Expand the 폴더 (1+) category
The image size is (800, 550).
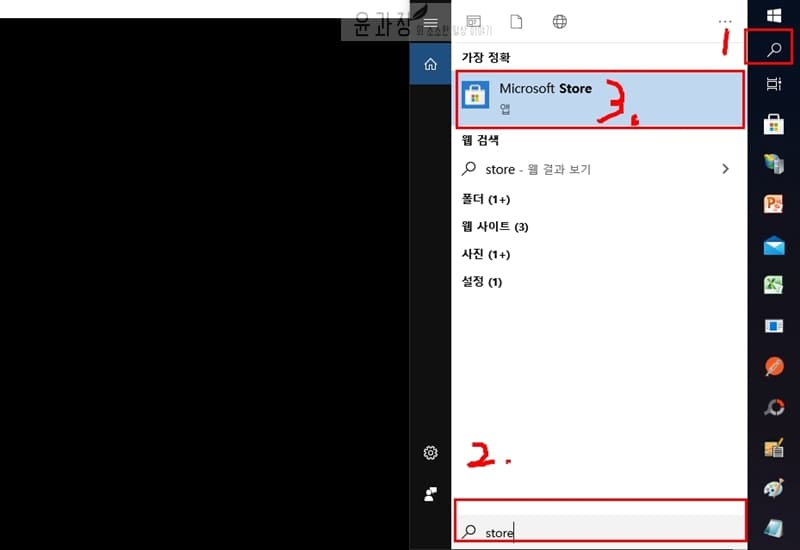[x=486, y=199]
